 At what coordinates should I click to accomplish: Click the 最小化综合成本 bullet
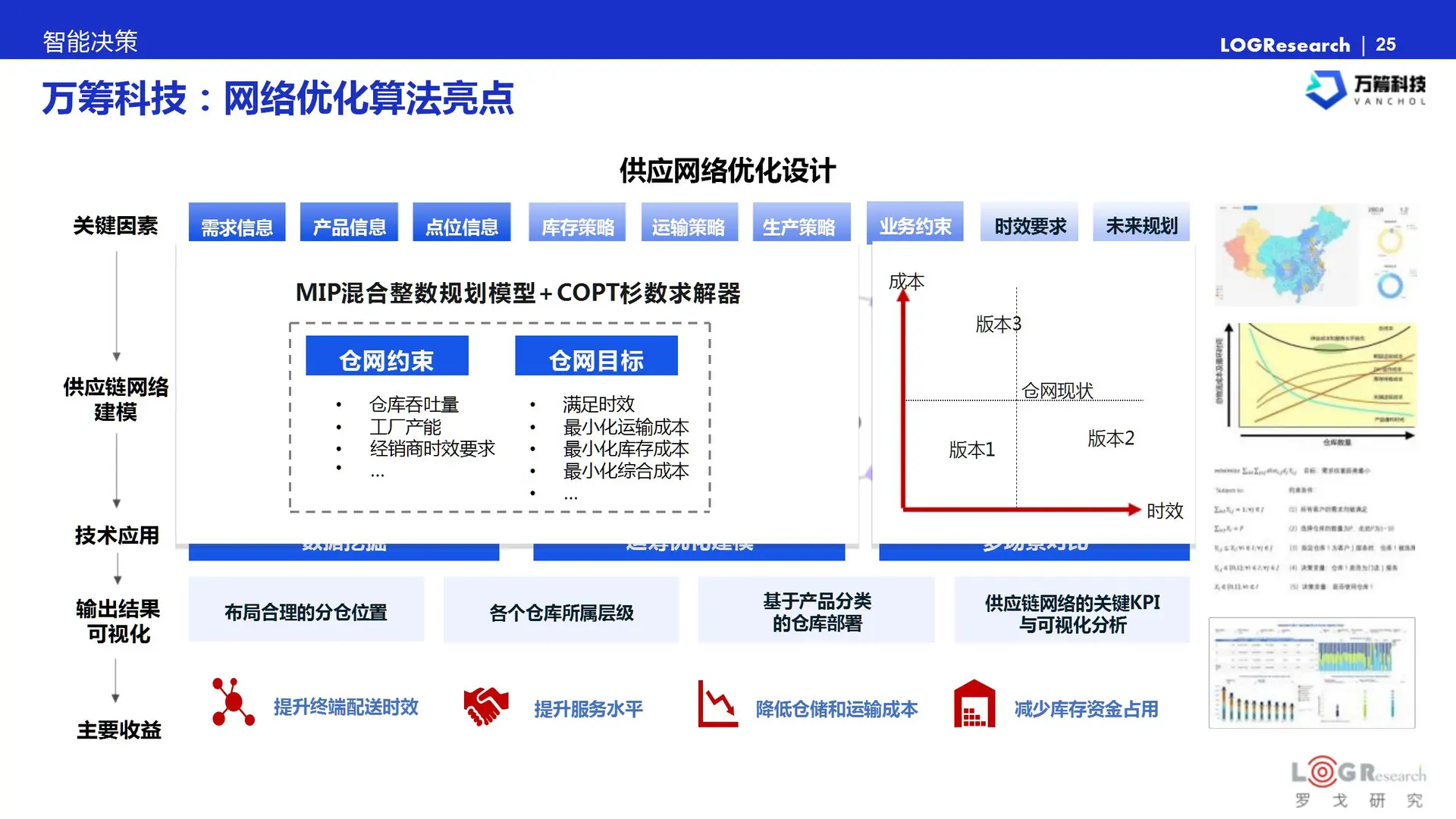tap(626, 471)
